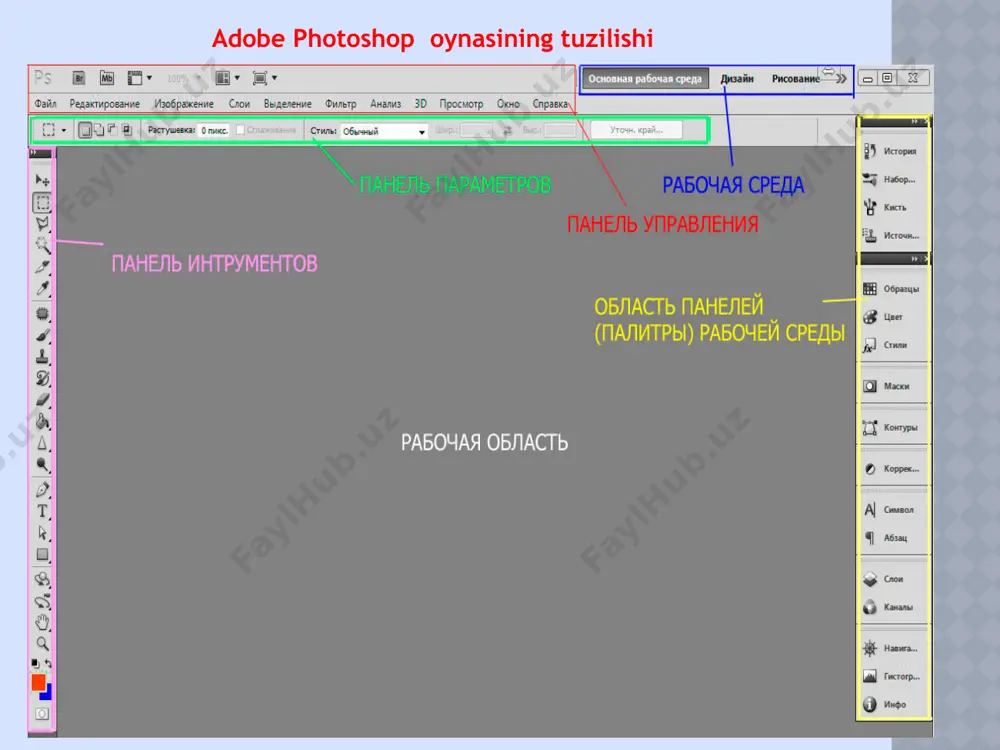Open the Редактирование menu
1000x750 pixels.
[105, 104]
